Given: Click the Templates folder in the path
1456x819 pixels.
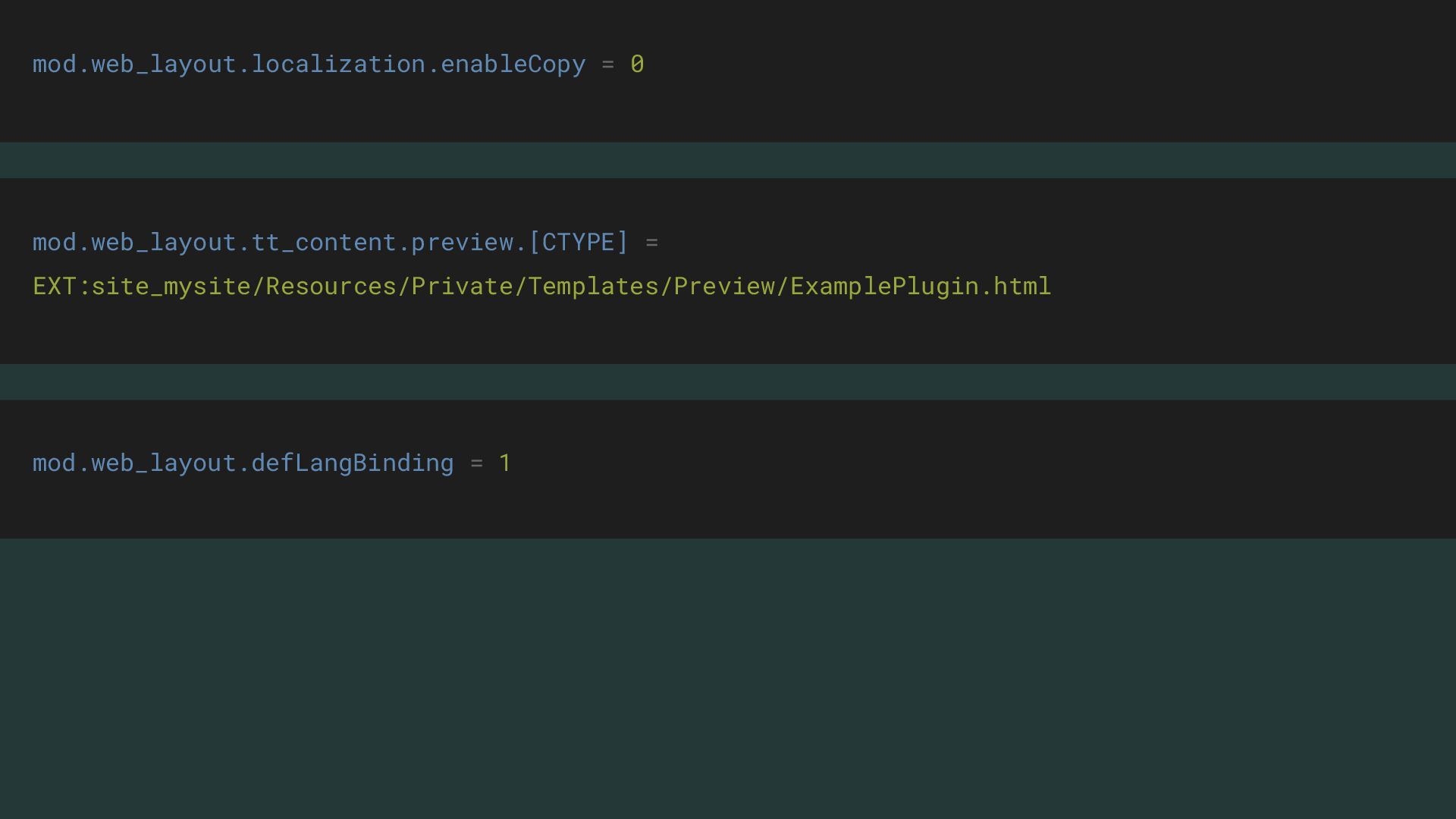Looking at the screenshot, I should (593, 287).
